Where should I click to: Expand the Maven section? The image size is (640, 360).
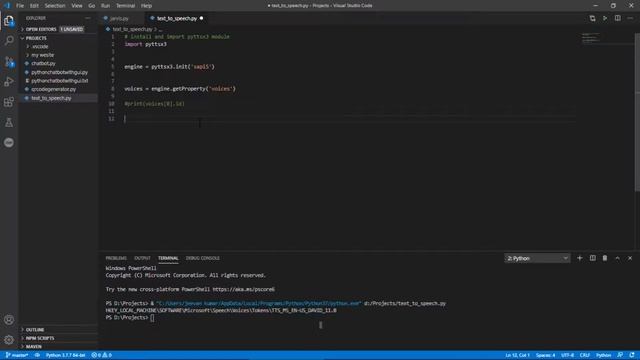(34, 347)
